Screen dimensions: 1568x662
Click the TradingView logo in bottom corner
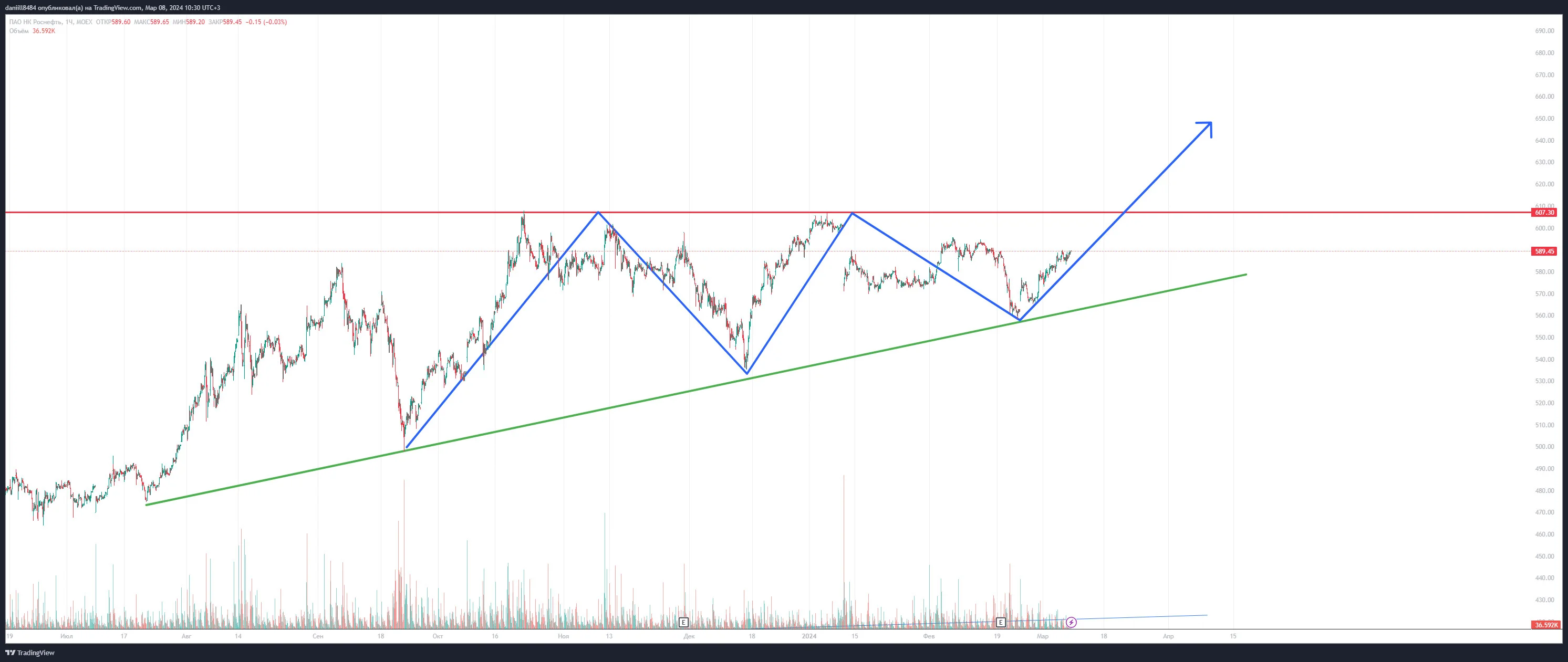click(30, 653)
